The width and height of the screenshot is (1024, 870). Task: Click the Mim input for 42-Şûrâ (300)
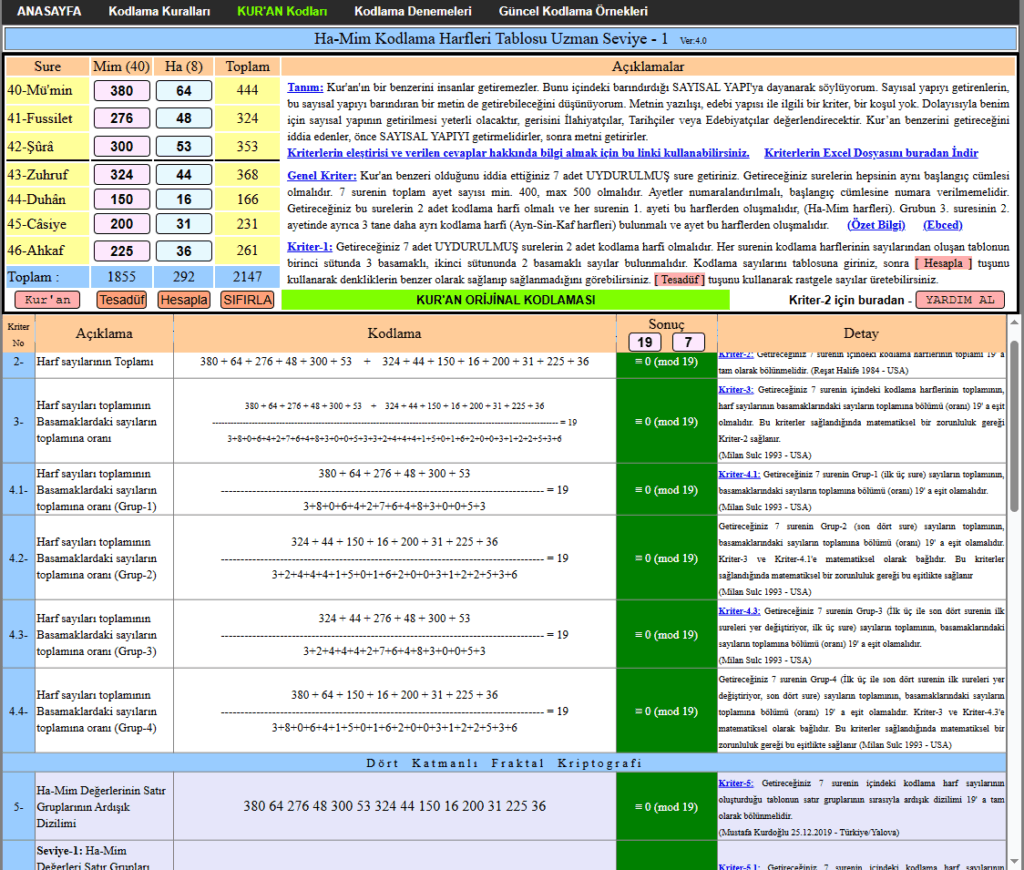coord(121,146)
